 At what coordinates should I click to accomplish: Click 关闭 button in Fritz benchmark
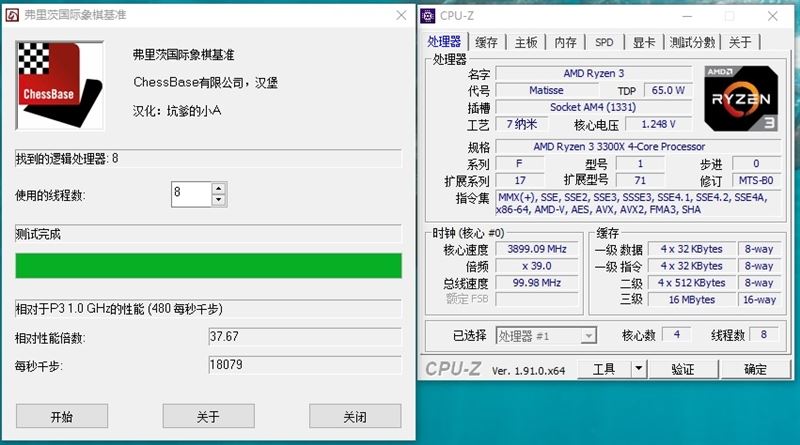[x=355, y=416]
